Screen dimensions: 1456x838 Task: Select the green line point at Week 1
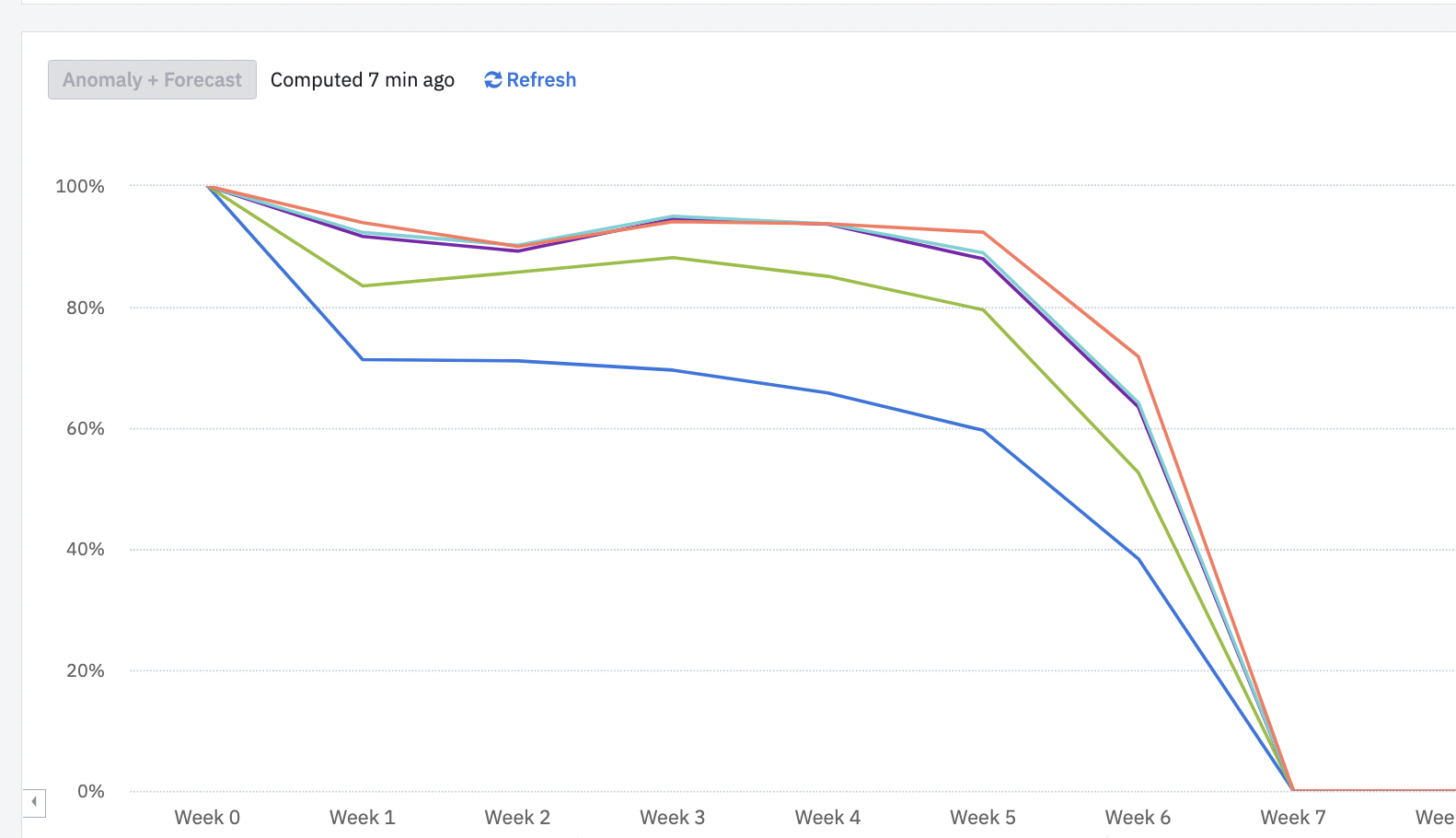point(363,285)
